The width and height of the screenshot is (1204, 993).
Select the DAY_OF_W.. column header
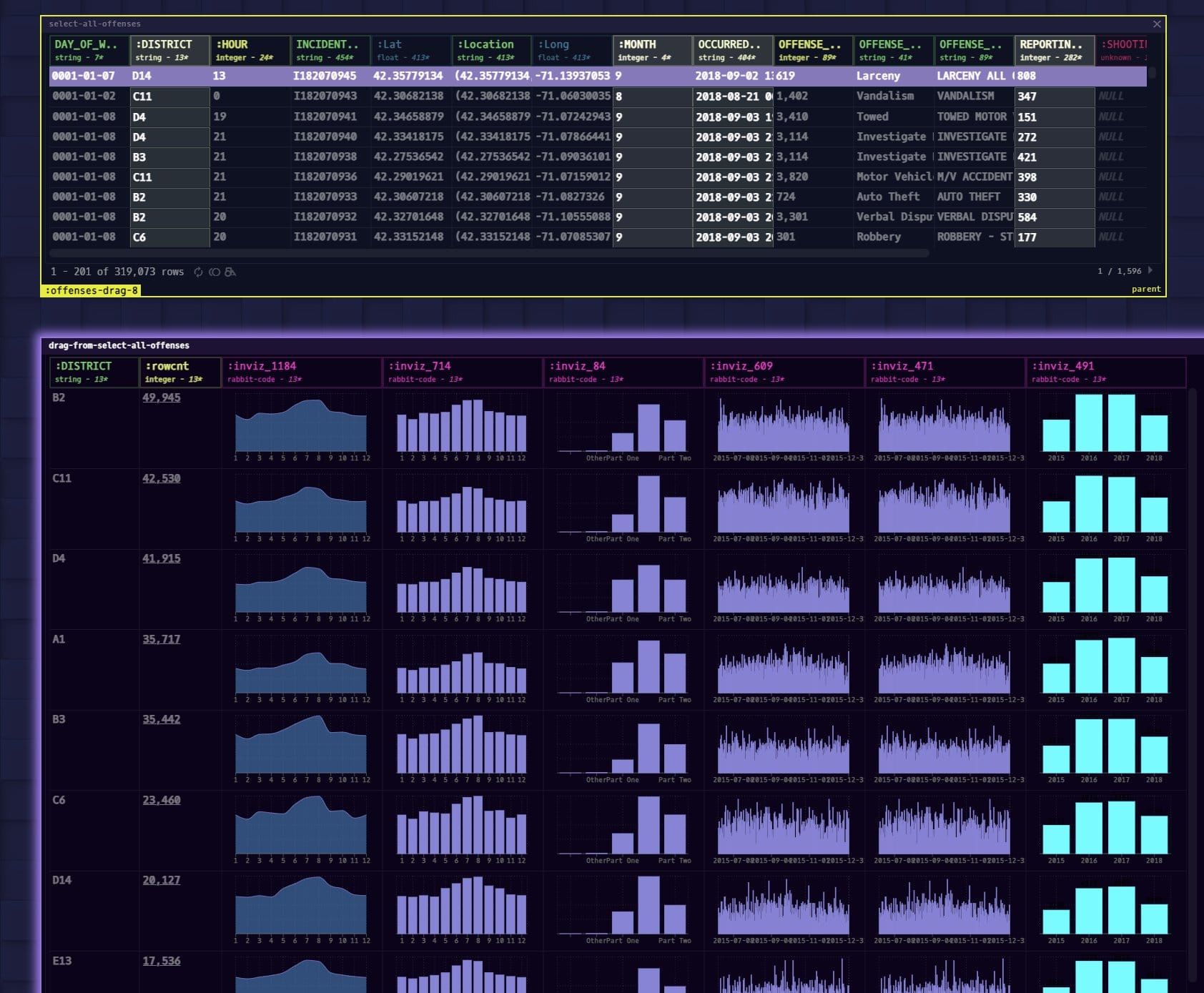[89, 51]
